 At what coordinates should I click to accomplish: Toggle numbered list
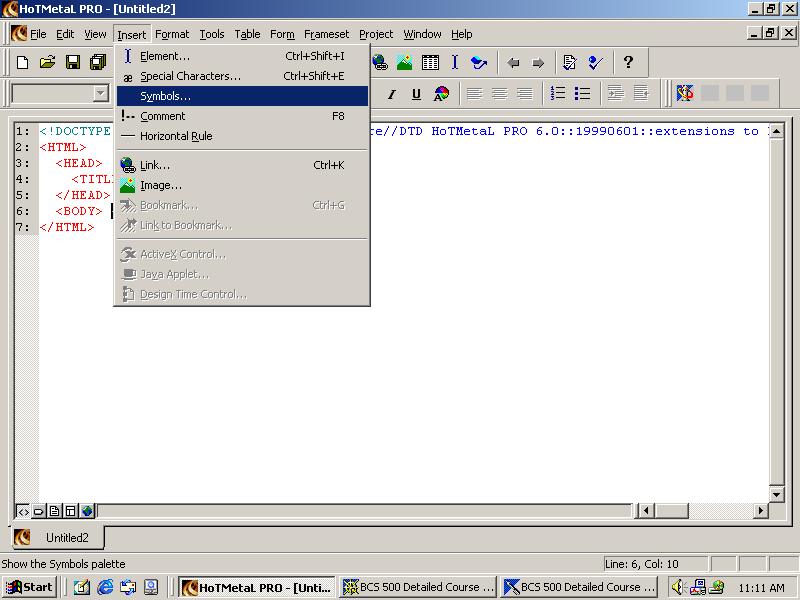click(558, 94)
